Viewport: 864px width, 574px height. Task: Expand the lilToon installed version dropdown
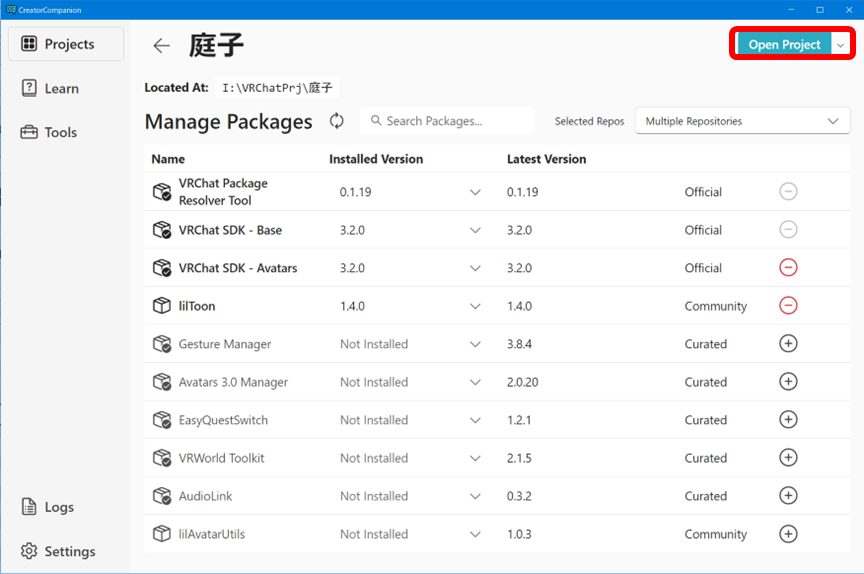tap(476, 306)
